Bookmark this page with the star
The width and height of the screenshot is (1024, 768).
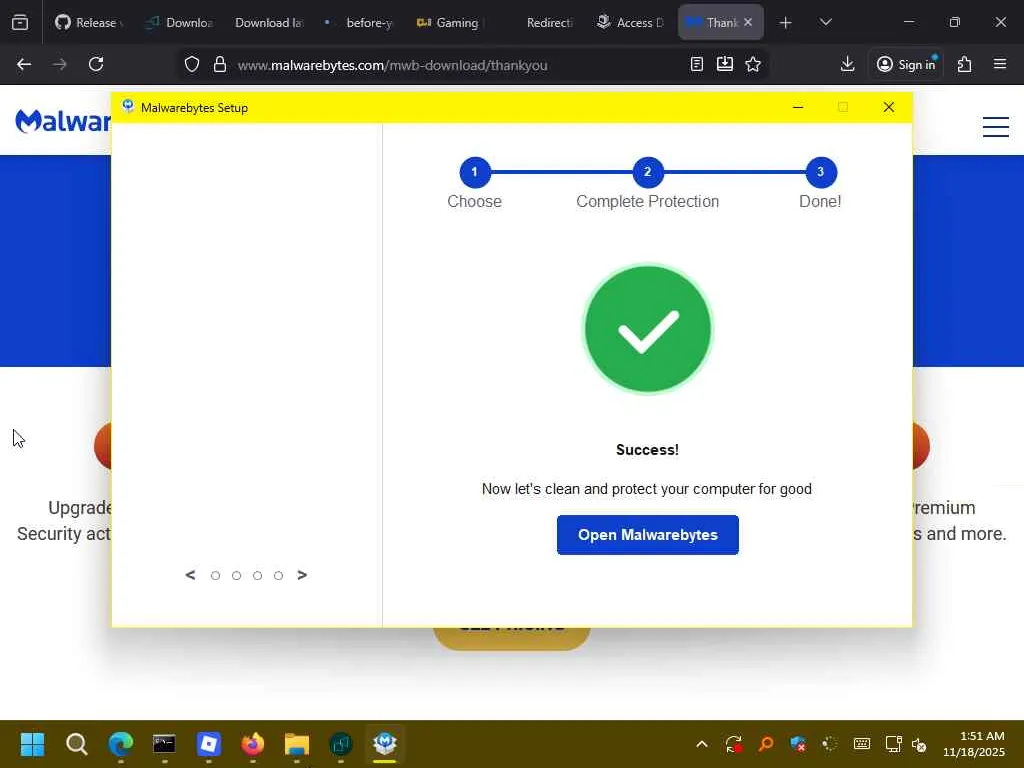753,64
